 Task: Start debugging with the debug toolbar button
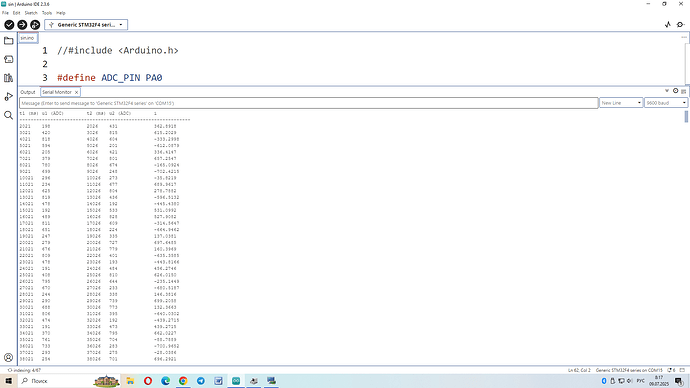tap(35, 25)
